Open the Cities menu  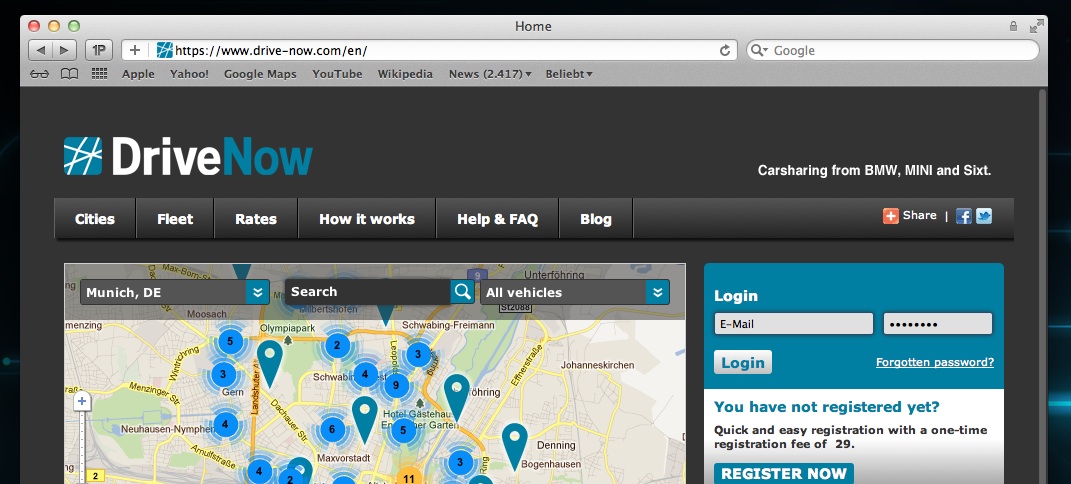coord(95,219)
